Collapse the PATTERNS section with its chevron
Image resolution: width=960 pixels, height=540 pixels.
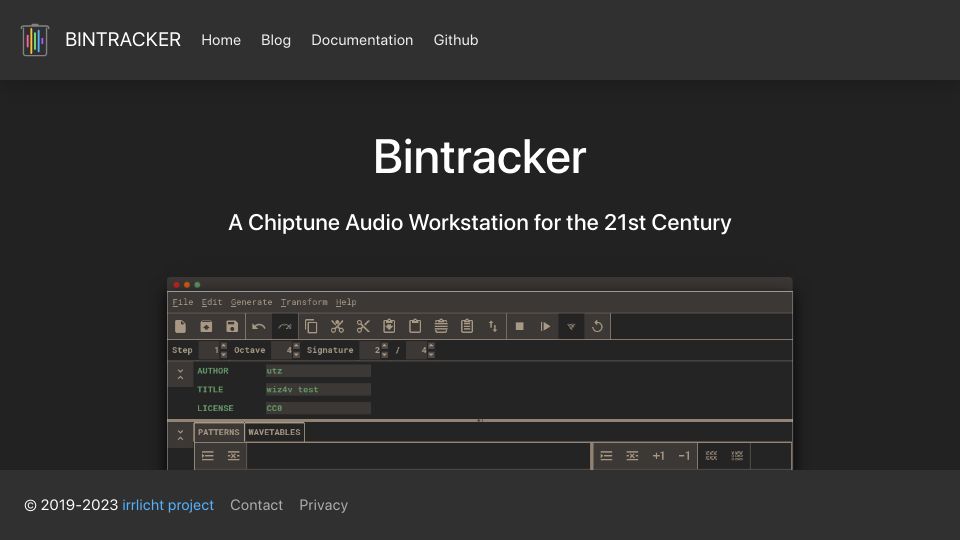[x=181, y=435]
